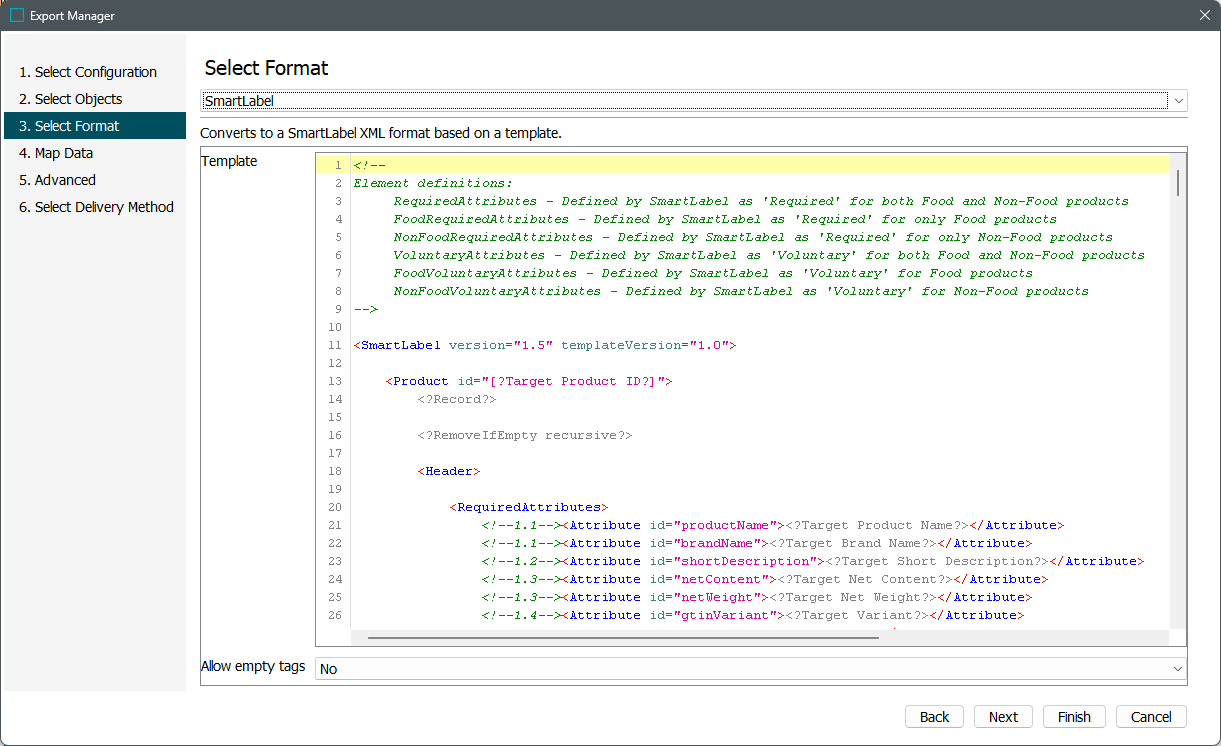Click the template editor horizontal scrollbar
1221x746 pixels.
pos(622,637)
